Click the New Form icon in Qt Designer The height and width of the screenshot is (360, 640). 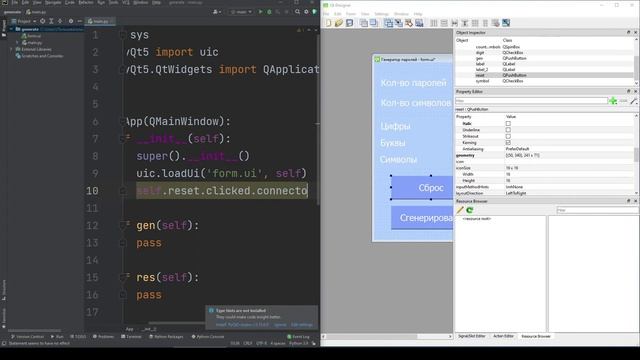pyautogui.click(x=329, y=23)
